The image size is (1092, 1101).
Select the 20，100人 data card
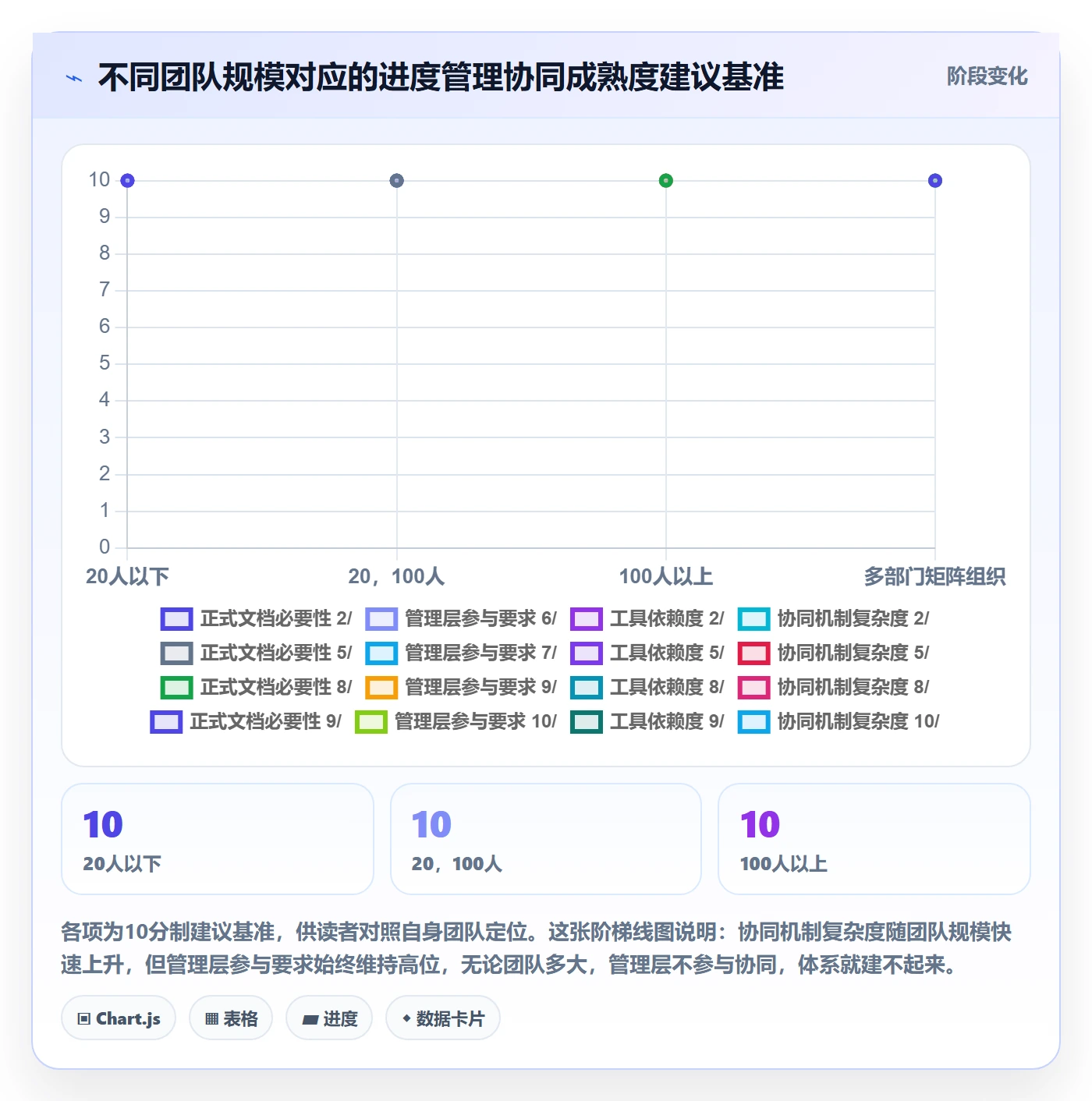point(546,839)
